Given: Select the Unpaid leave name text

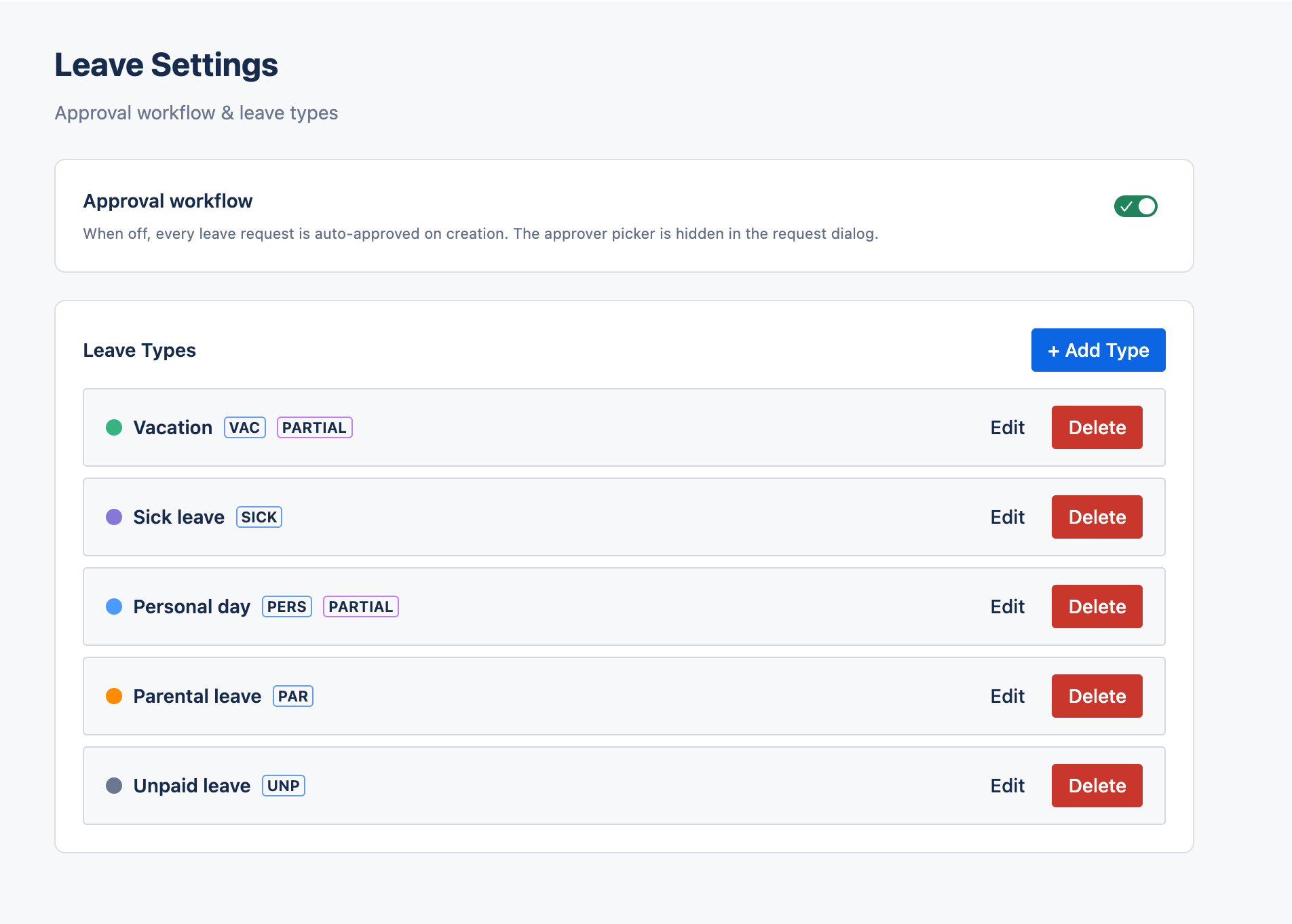Looking at the screenshot, I should pyautogui.click(x=191, y=786).
